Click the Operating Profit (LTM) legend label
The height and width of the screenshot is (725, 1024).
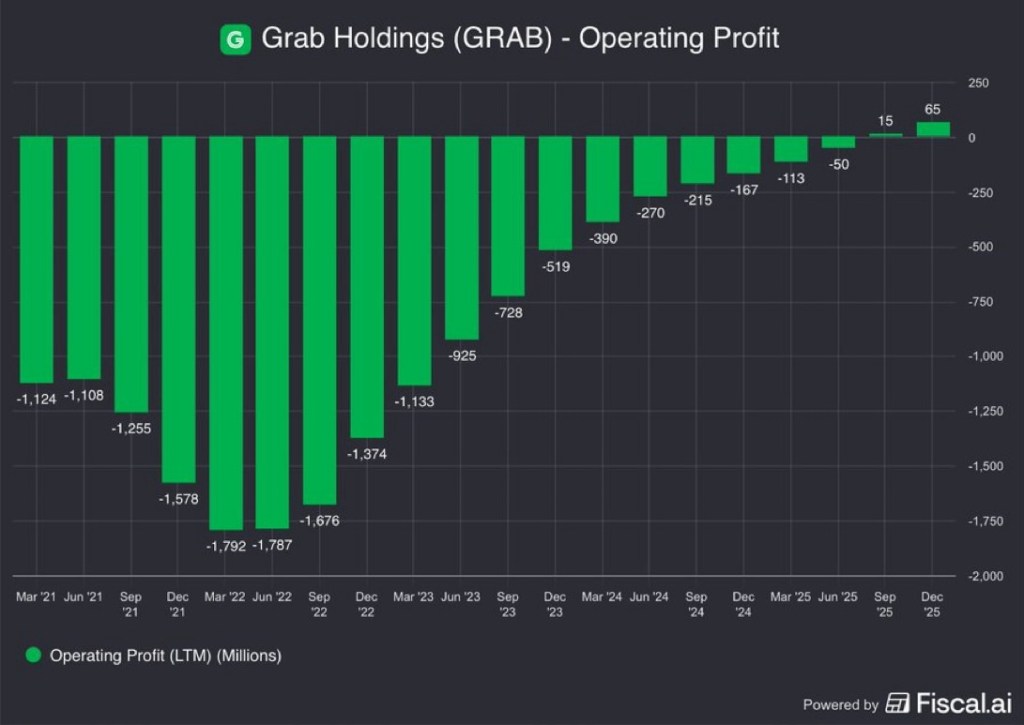click(165, 656)
